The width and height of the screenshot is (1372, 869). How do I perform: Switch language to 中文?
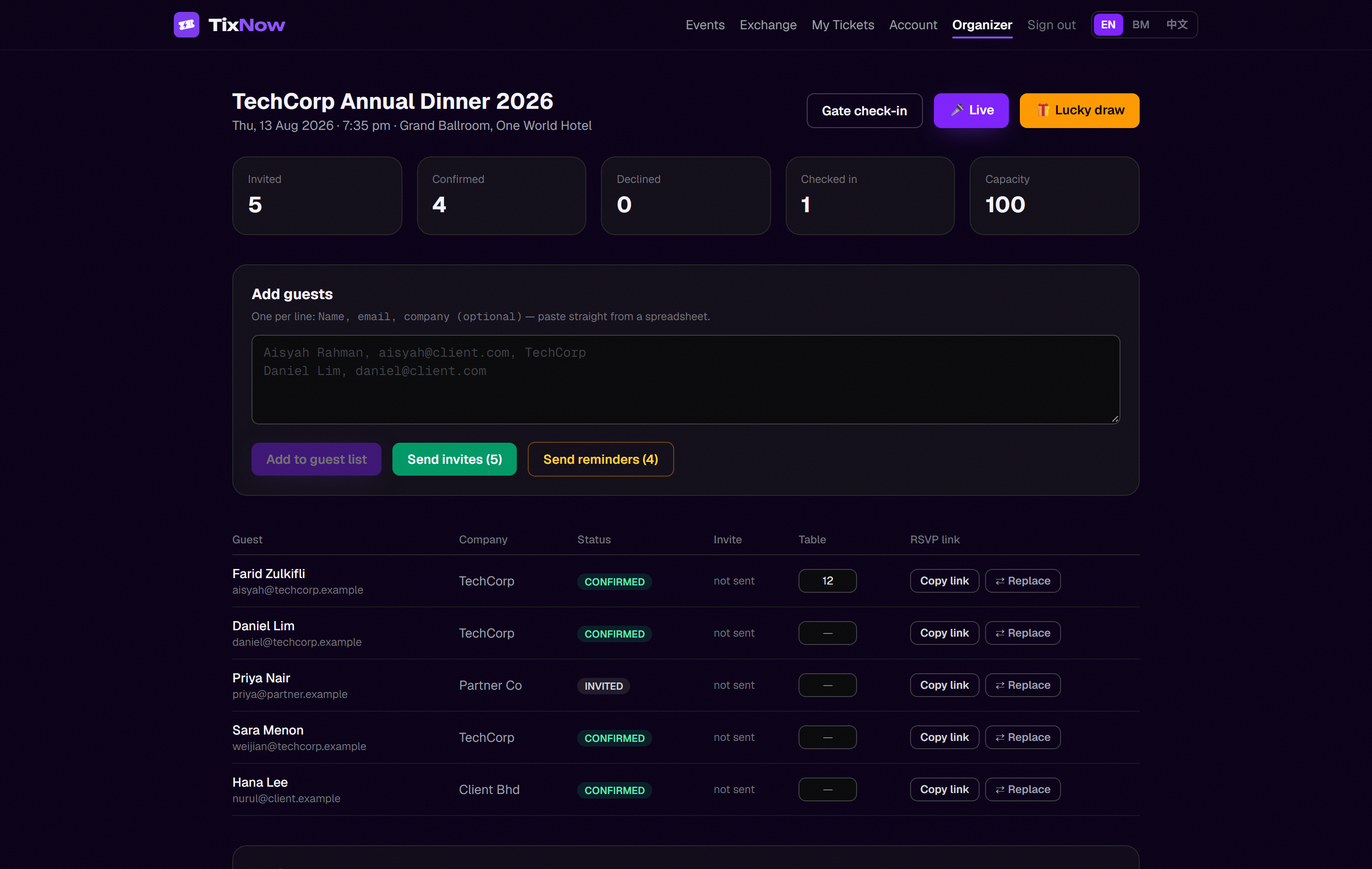tap(1177, 25)
